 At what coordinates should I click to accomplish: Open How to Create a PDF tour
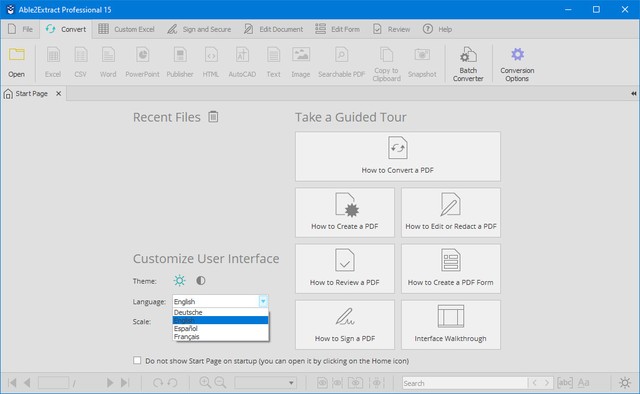coord(345,212)
